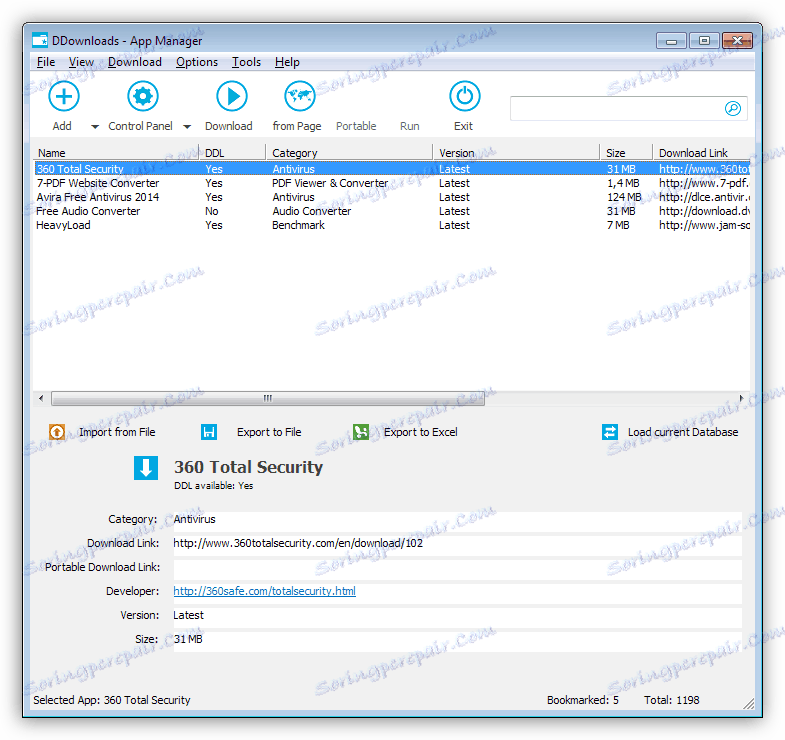Click the horizontal scrollbar thumb

268,399
